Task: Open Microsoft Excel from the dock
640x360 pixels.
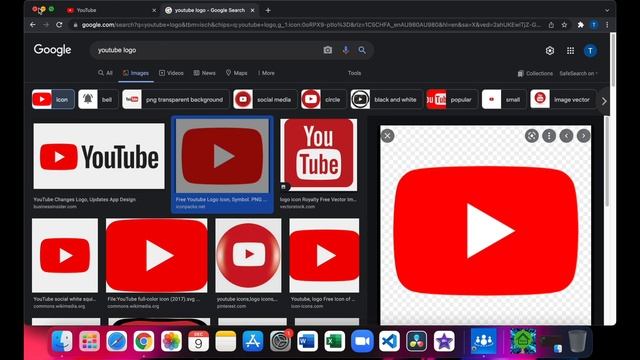Action: (335, 341)
